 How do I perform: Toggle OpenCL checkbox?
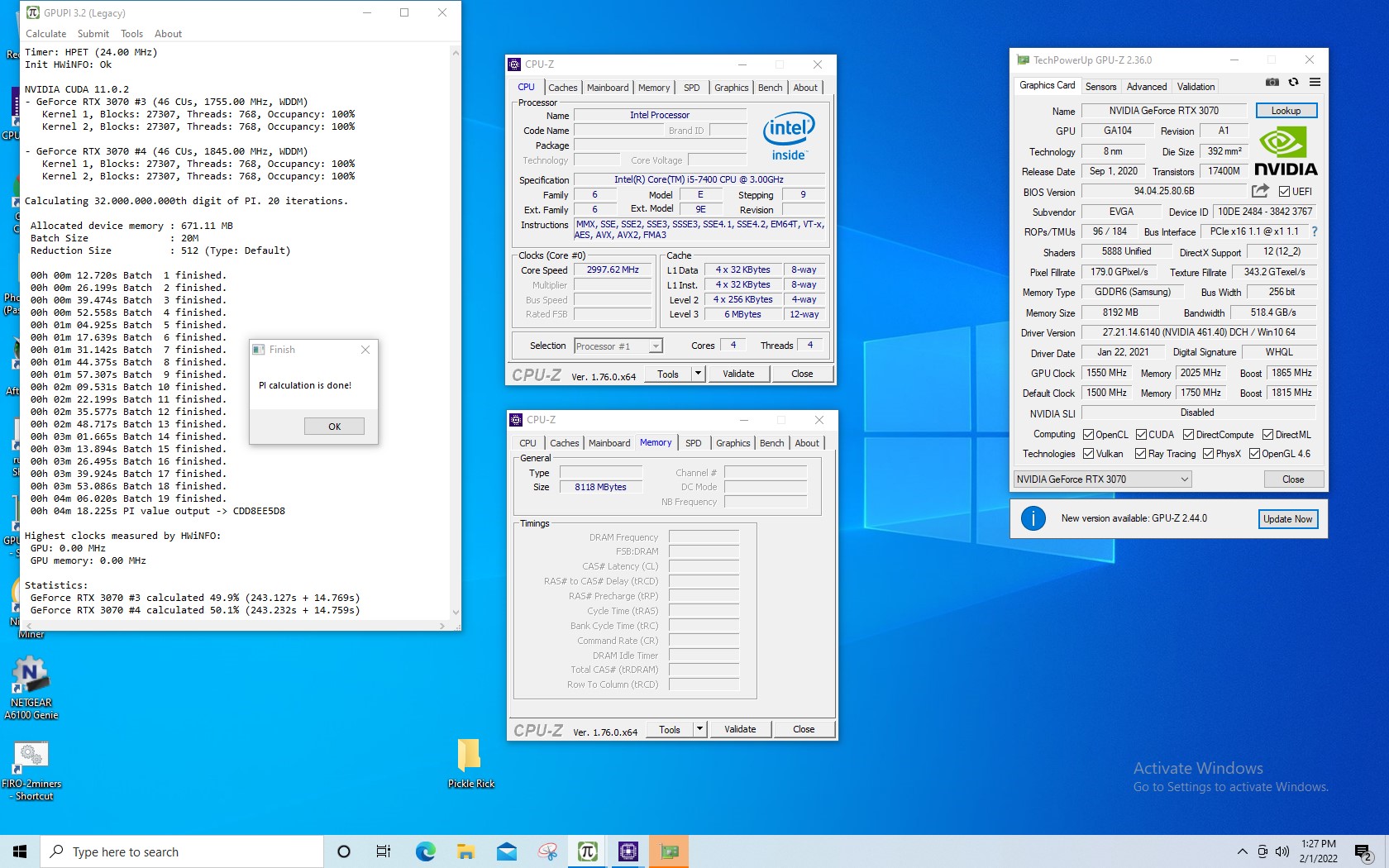(x=1088, y=435)
